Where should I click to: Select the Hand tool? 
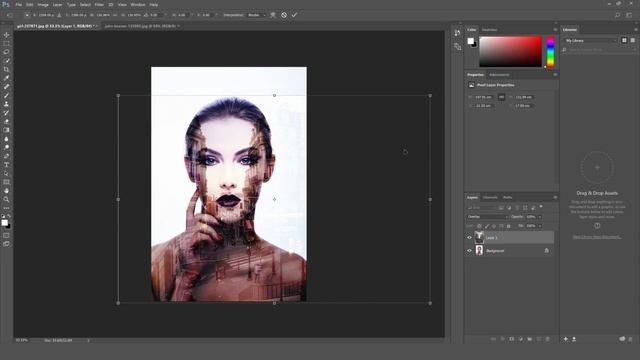coord(6,191)
